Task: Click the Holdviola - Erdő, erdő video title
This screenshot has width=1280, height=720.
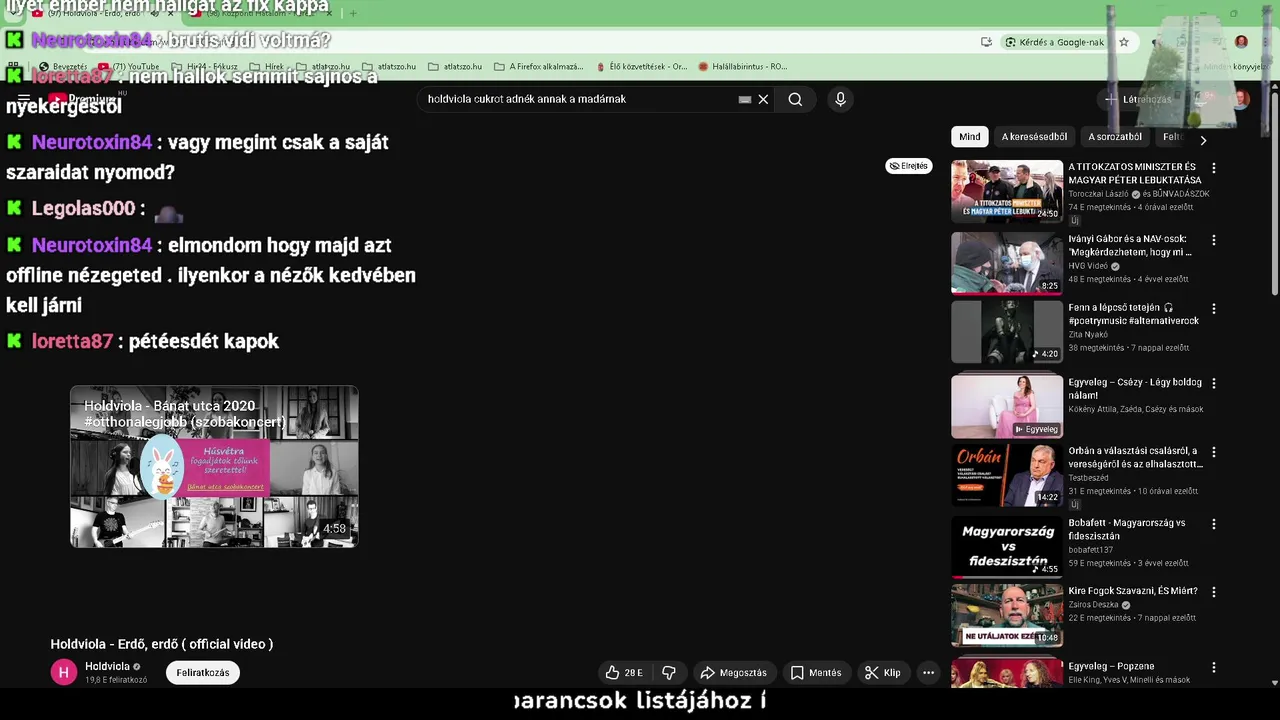Action: coord(162,644)
